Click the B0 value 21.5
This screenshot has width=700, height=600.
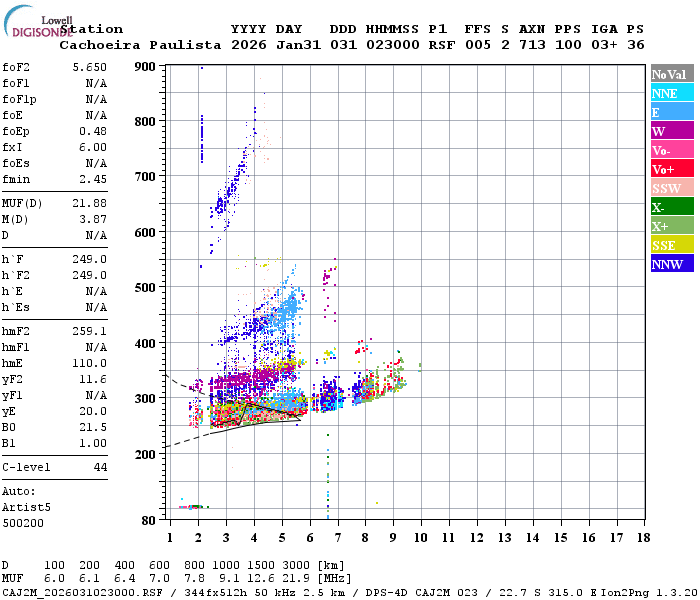click(x=93, y=427)
